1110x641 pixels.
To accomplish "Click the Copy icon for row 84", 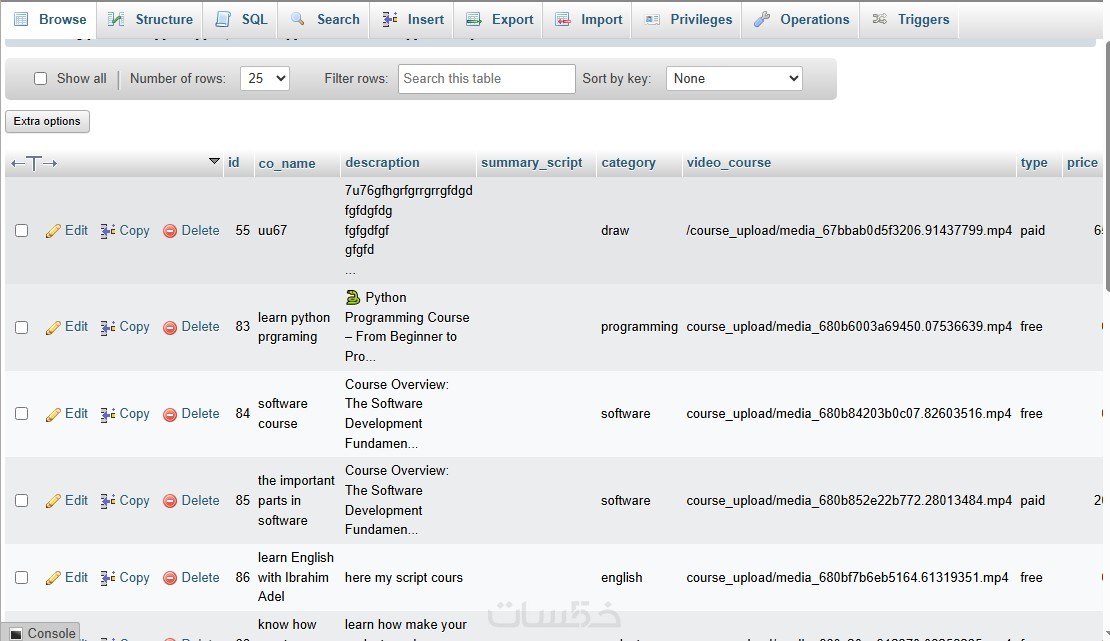I will point(108,414).
